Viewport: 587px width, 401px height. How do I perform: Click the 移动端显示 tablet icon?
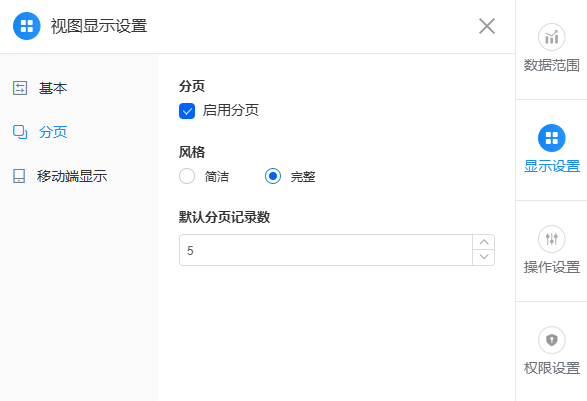pyautogui.click(x=19, y=176)
